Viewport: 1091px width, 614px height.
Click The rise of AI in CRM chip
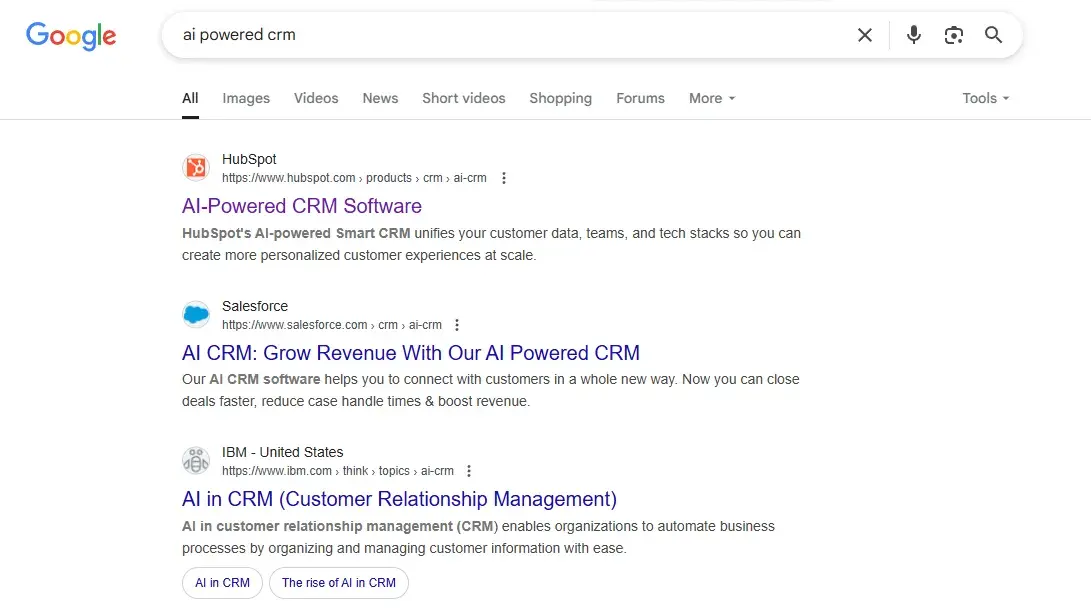(x=338, y=583)
